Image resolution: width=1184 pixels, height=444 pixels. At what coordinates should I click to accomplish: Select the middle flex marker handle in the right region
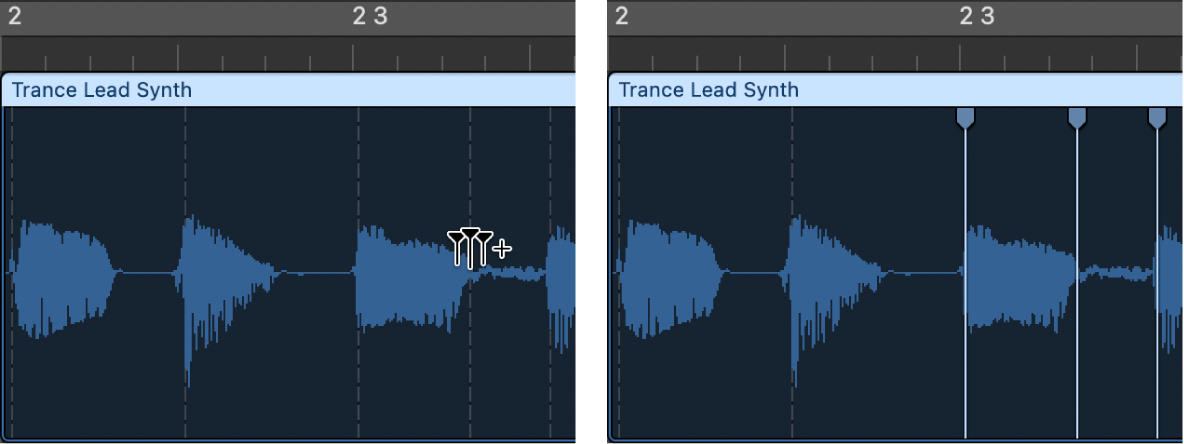click(1077, 118)
